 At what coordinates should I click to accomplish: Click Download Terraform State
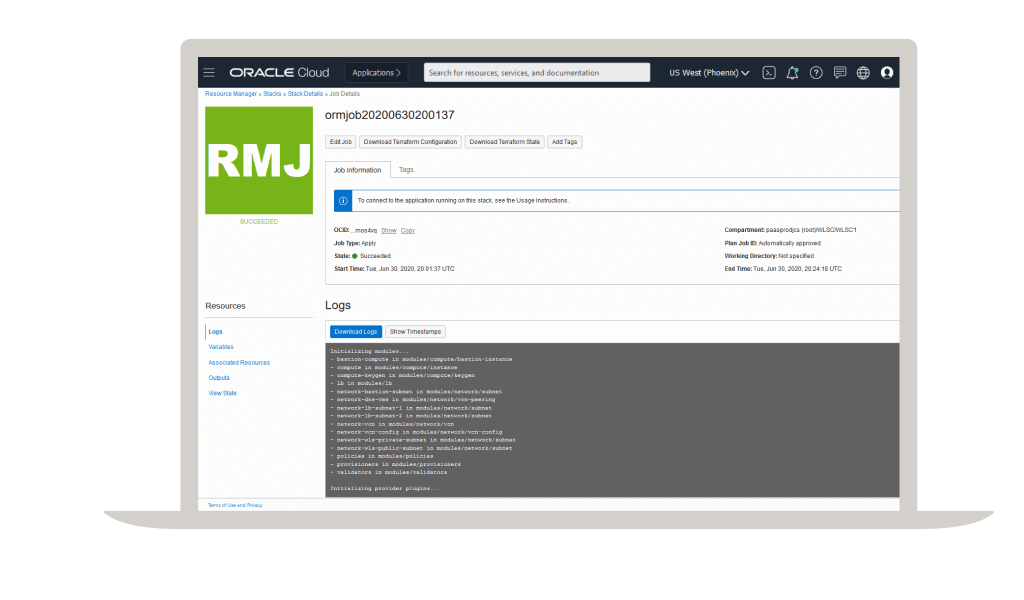point(505,142)
